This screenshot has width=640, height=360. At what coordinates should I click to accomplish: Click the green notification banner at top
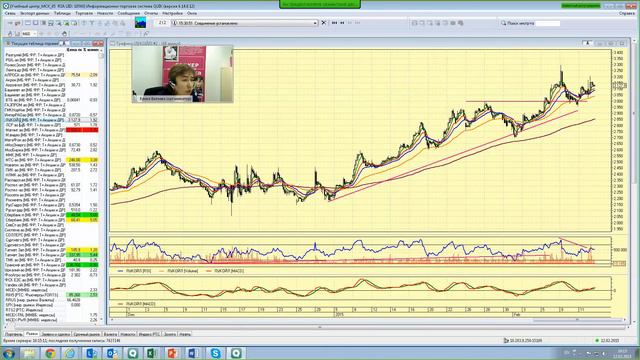tap(320, 4)
